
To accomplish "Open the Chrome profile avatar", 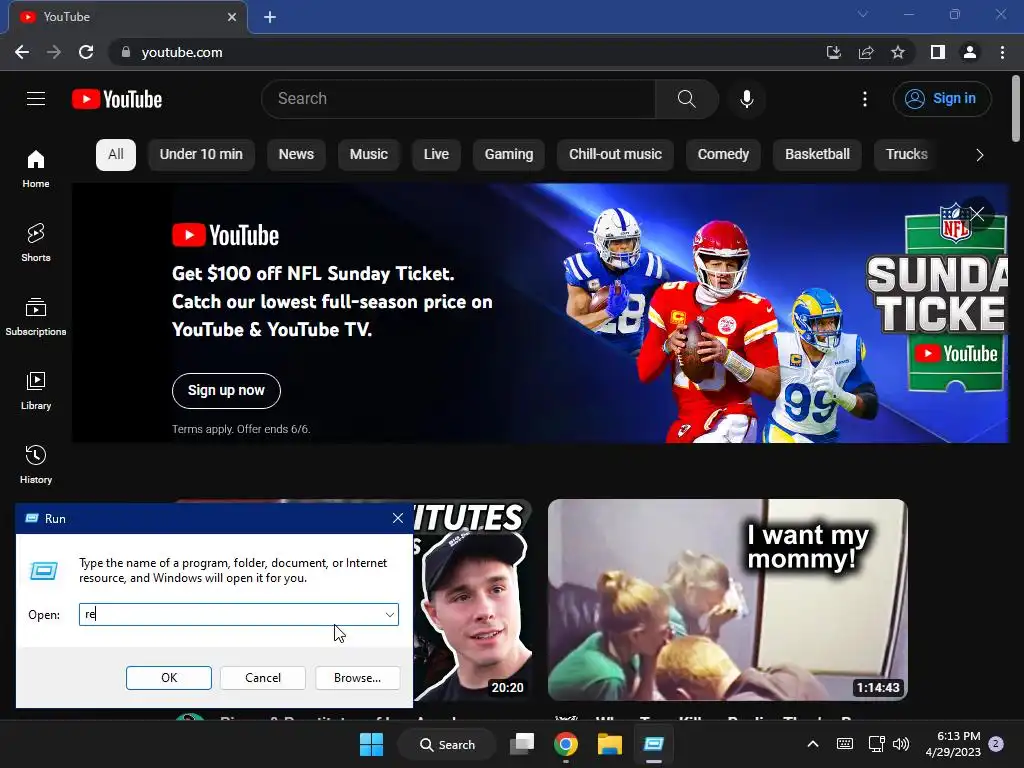I will coord(970,52).
